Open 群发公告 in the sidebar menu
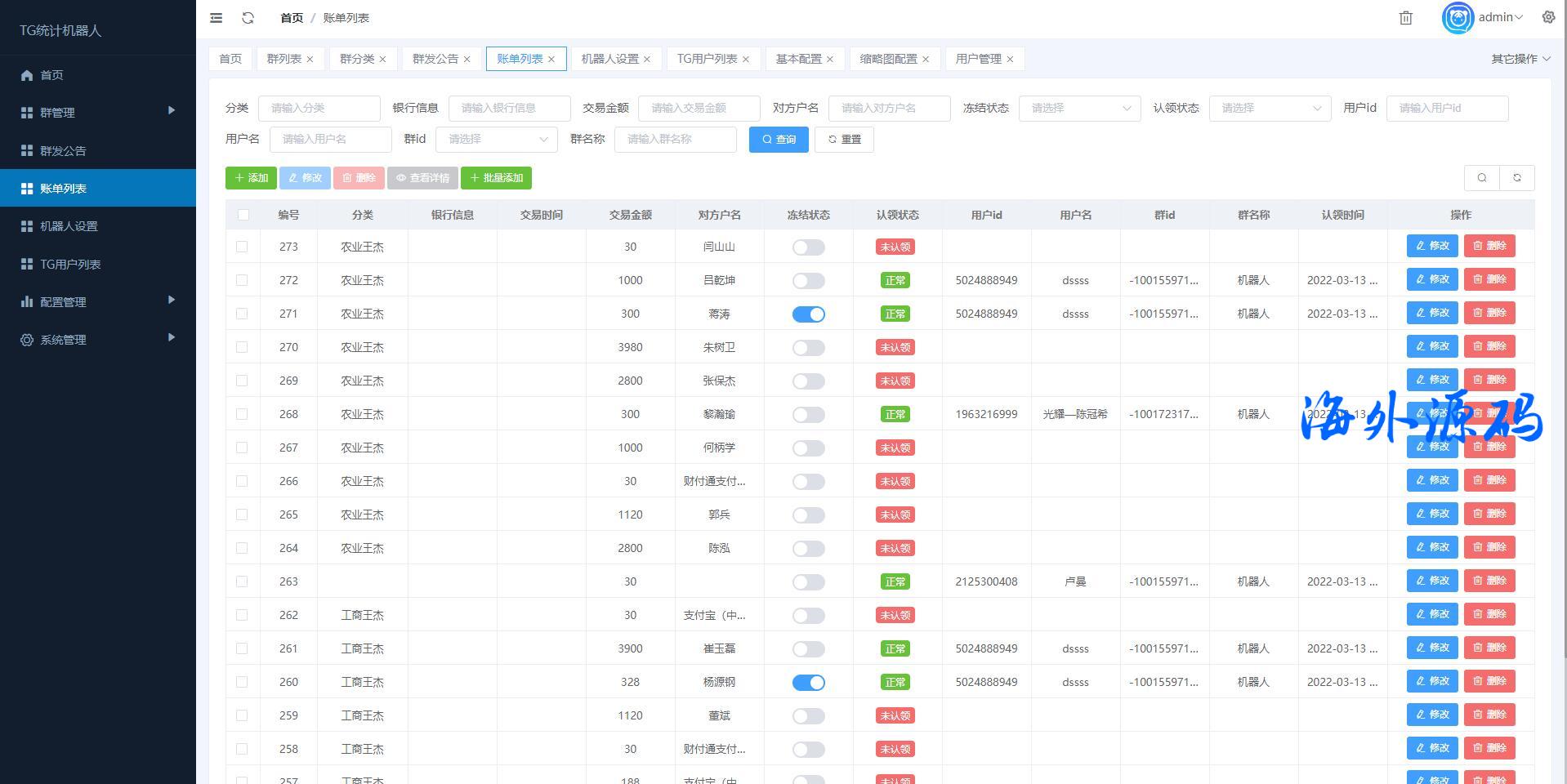 point(63,151)
